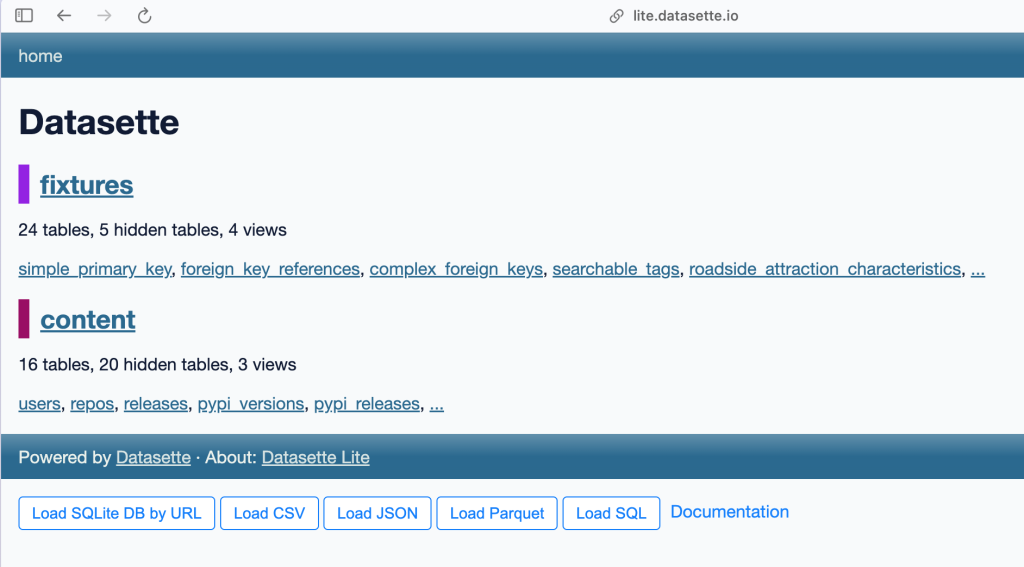
Task: Open the Documentation link
Action: tap(729, 512)
